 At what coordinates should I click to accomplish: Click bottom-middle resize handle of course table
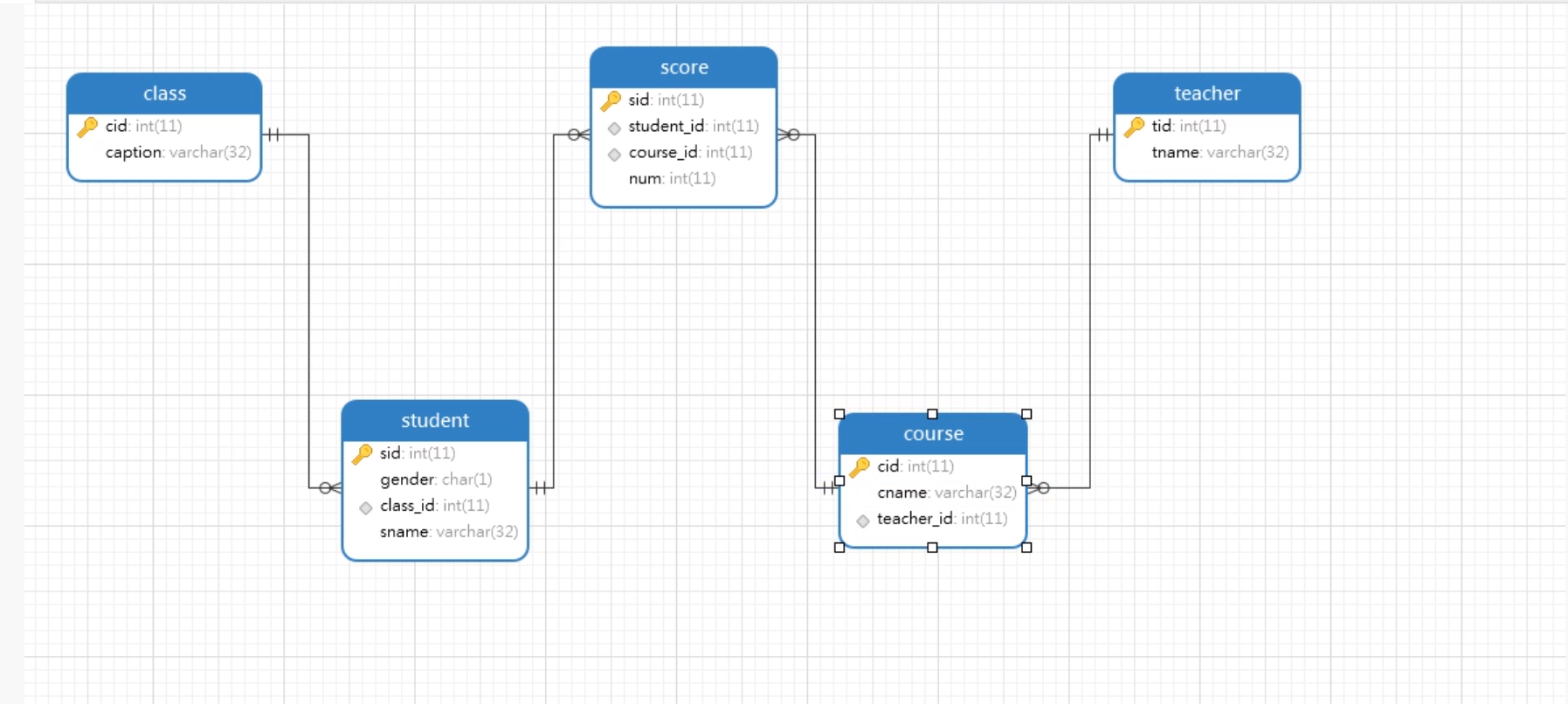(932, 548)
